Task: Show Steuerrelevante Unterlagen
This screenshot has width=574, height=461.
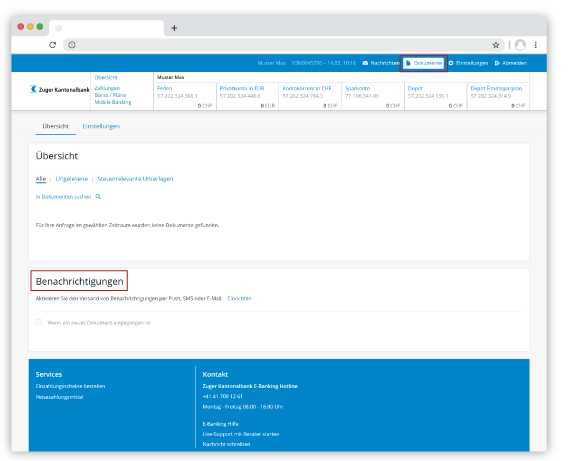Action: click(x=135, y=179)
